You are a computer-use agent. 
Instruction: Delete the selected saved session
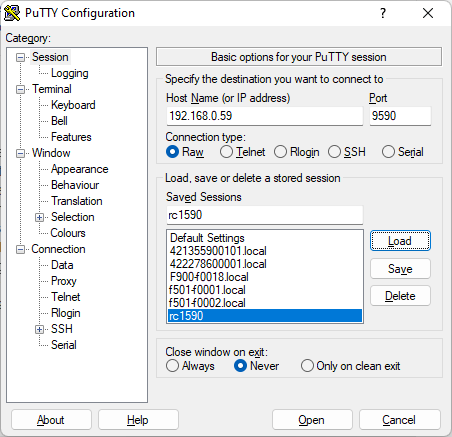click(400, 296)
